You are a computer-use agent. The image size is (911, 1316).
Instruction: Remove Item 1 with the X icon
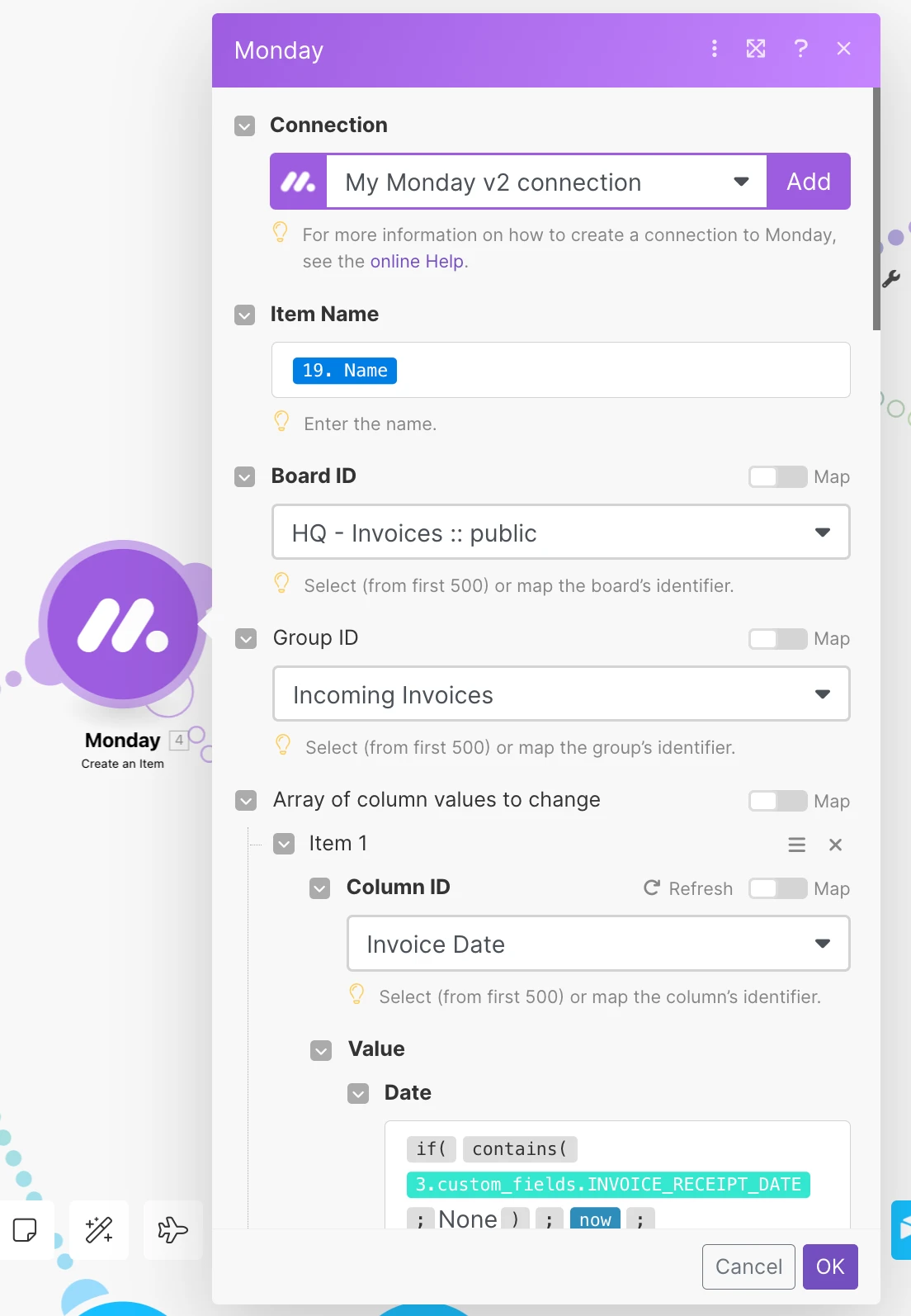[x=835, y=845]
